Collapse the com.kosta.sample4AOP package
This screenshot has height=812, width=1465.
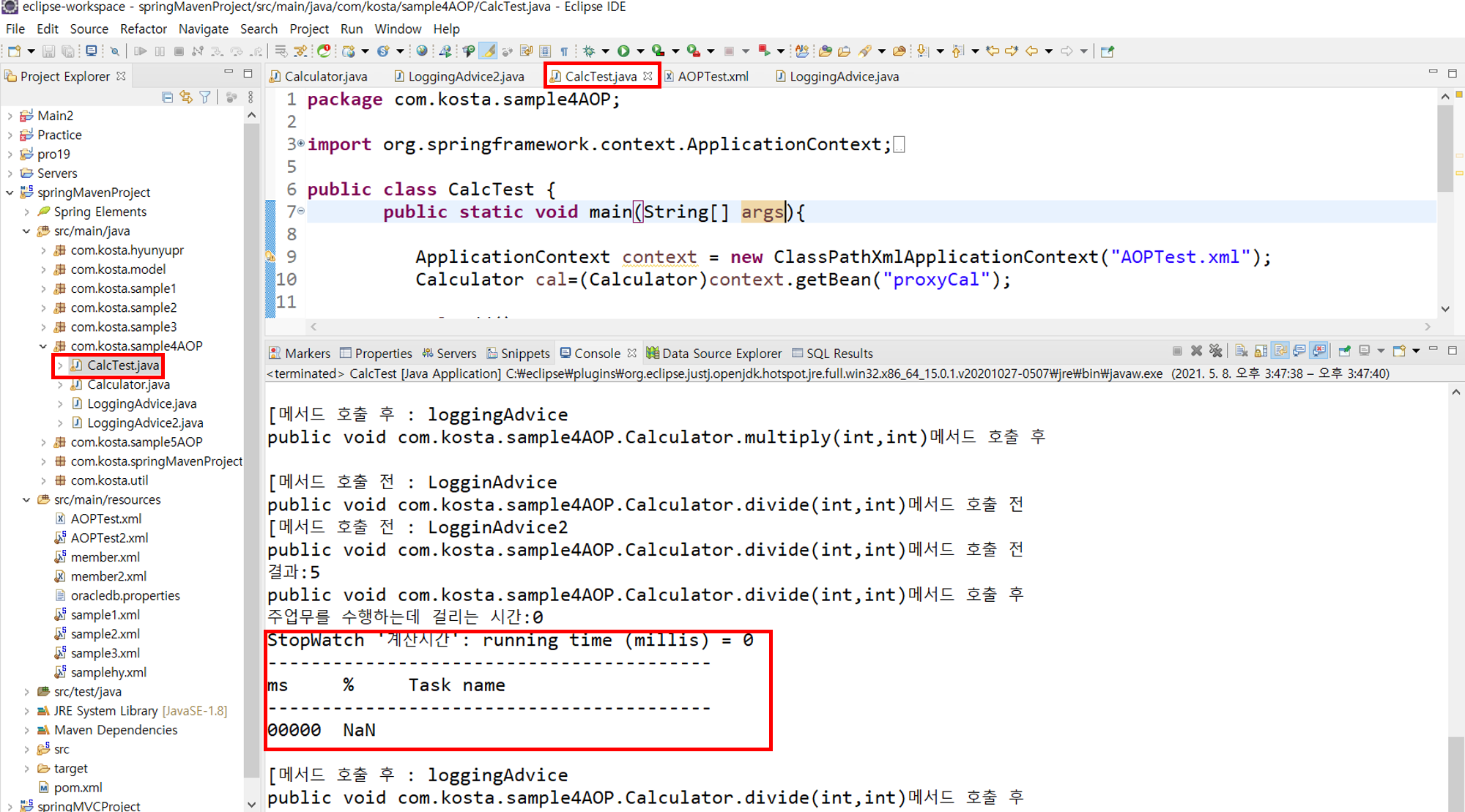coord(43,346)
